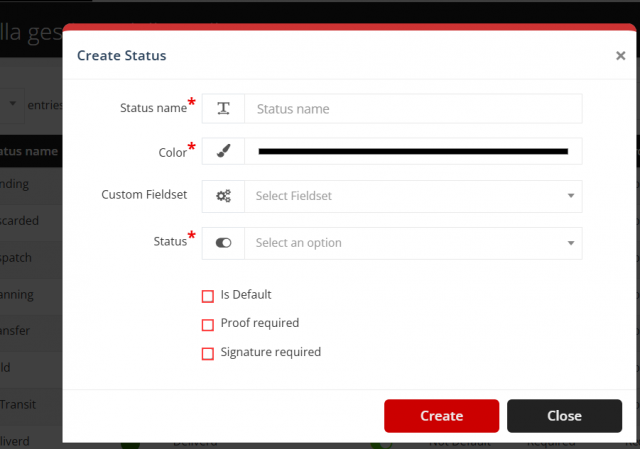Click the gears icon for Custom Fieldset
This screenshot has width=640, height=449.
pos(223,196)
